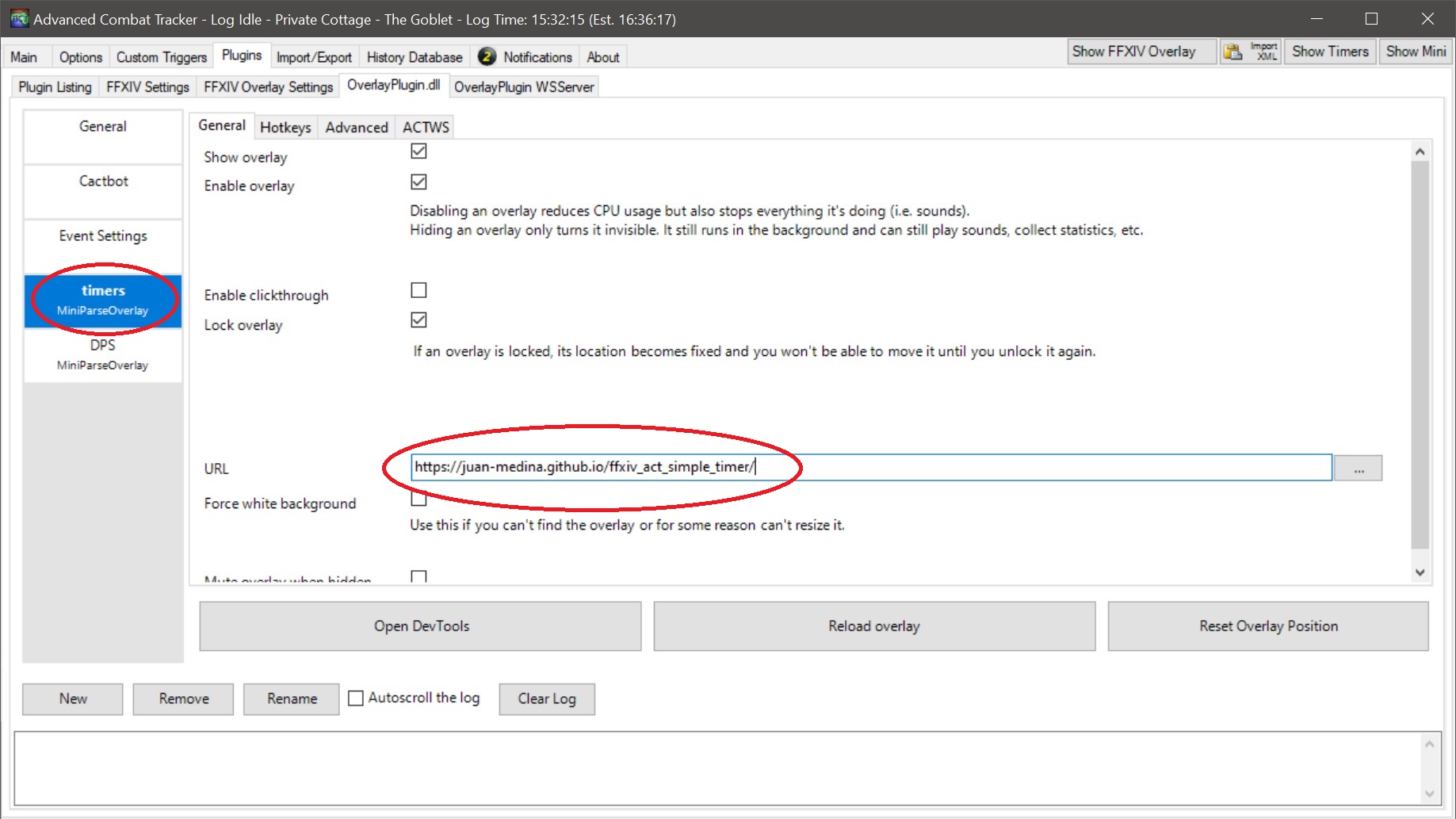Open Custom Triggers tab

click(x=162, y=57)
